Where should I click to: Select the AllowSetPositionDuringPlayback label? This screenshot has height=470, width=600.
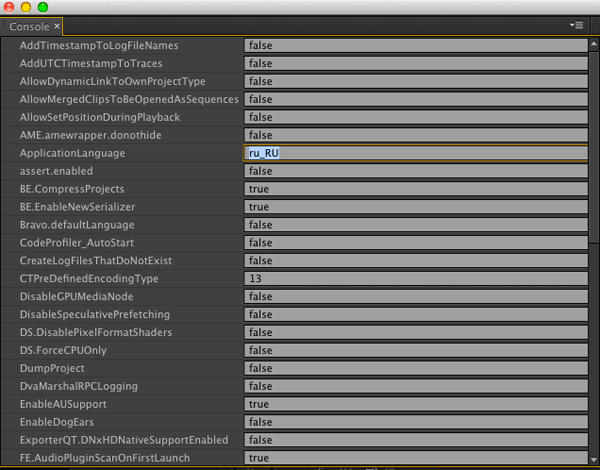[x=100, y=118]
